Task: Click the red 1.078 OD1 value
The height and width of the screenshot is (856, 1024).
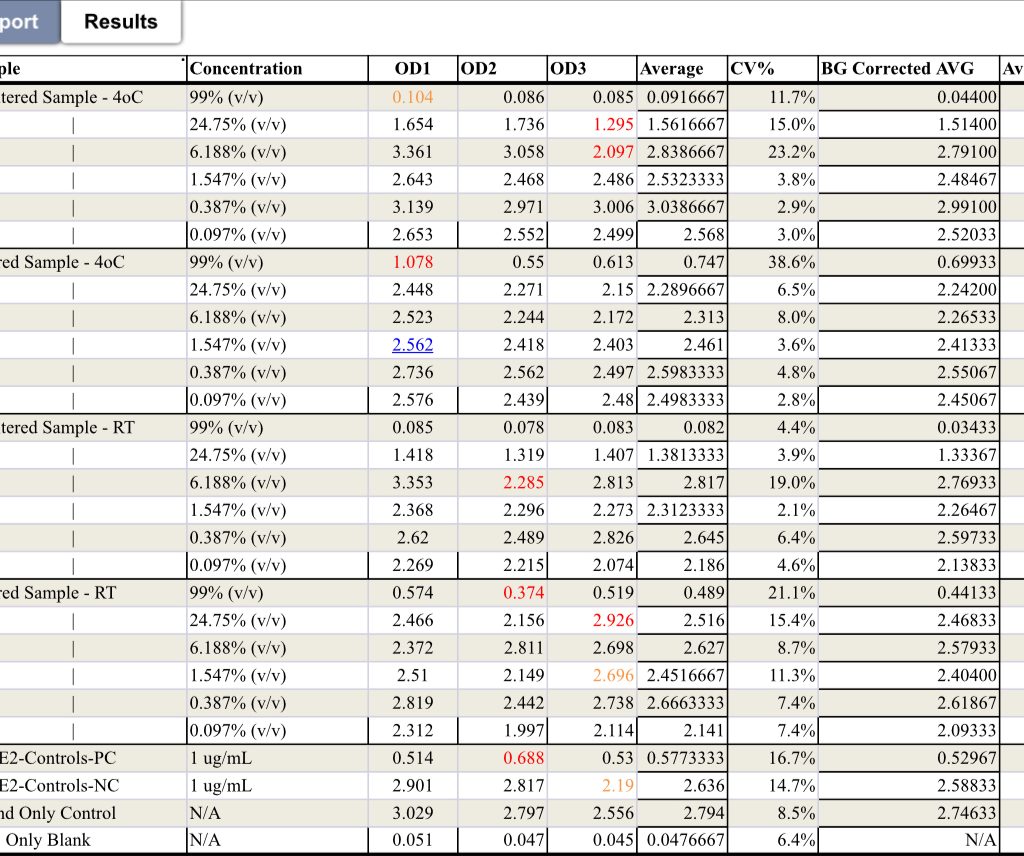Action: pyautogui.click(x=412, y=262)
